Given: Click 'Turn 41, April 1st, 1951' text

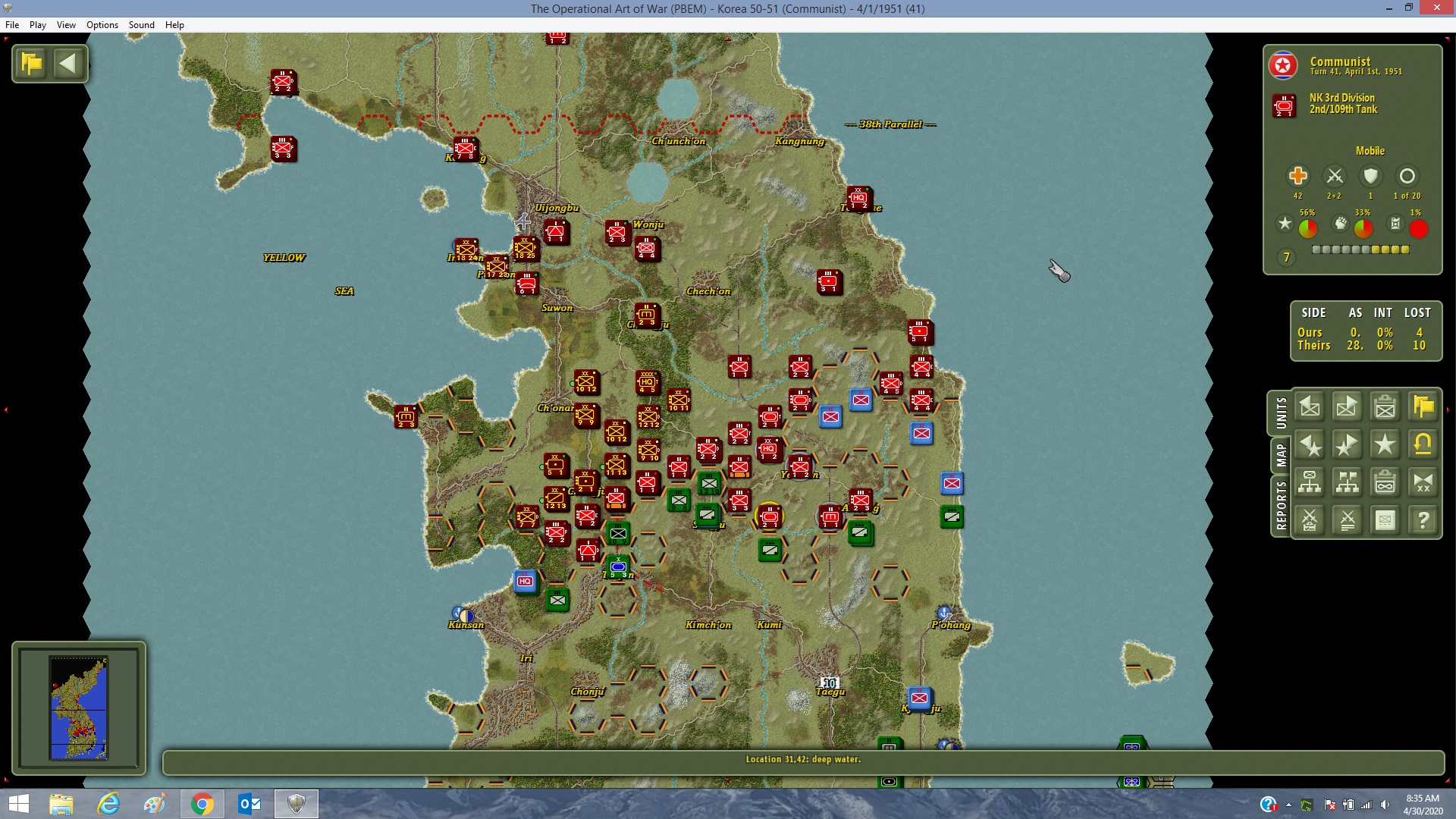Looking at the screenshot, I should [x=1356, y=72].
